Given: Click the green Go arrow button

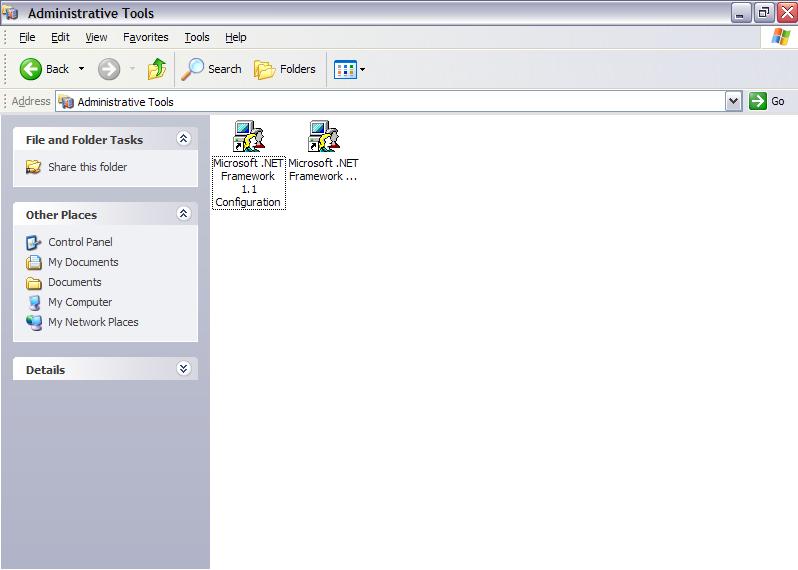Looking at the screenshot, I should [758, 101].
